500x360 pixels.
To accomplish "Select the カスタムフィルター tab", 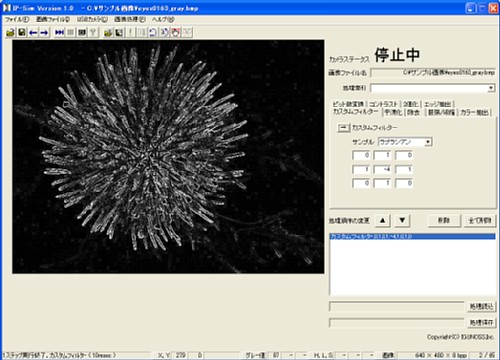I will tap(355, 112).
